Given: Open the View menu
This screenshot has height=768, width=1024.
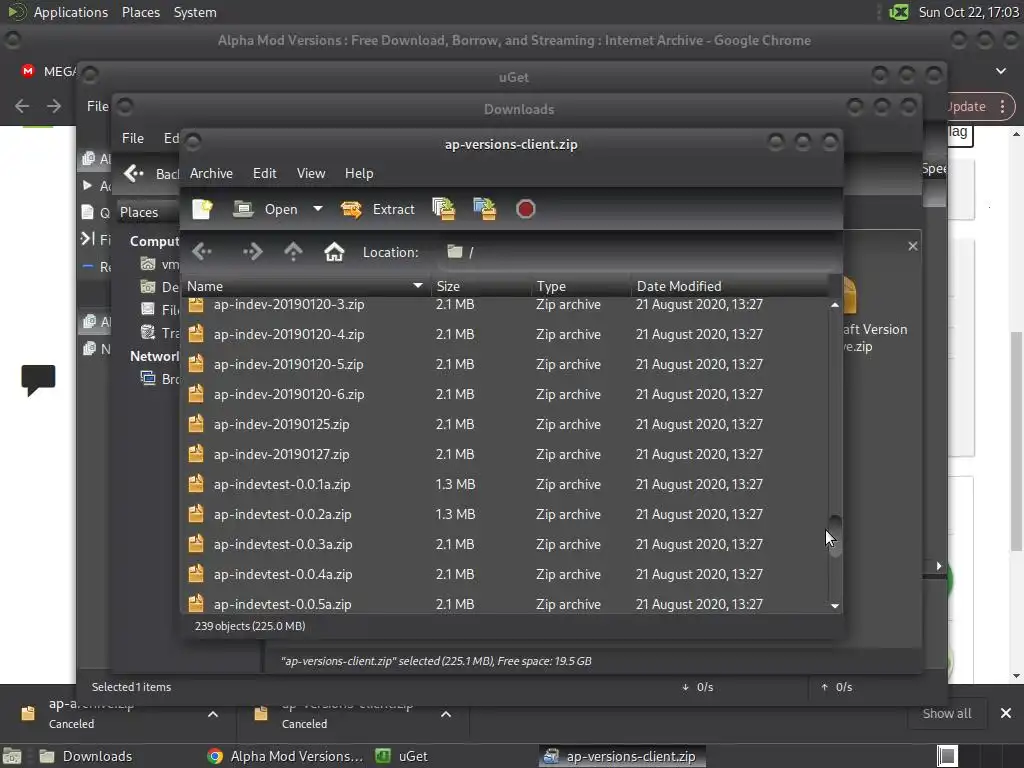Looking at the screenshot, I should click(311, 173).
